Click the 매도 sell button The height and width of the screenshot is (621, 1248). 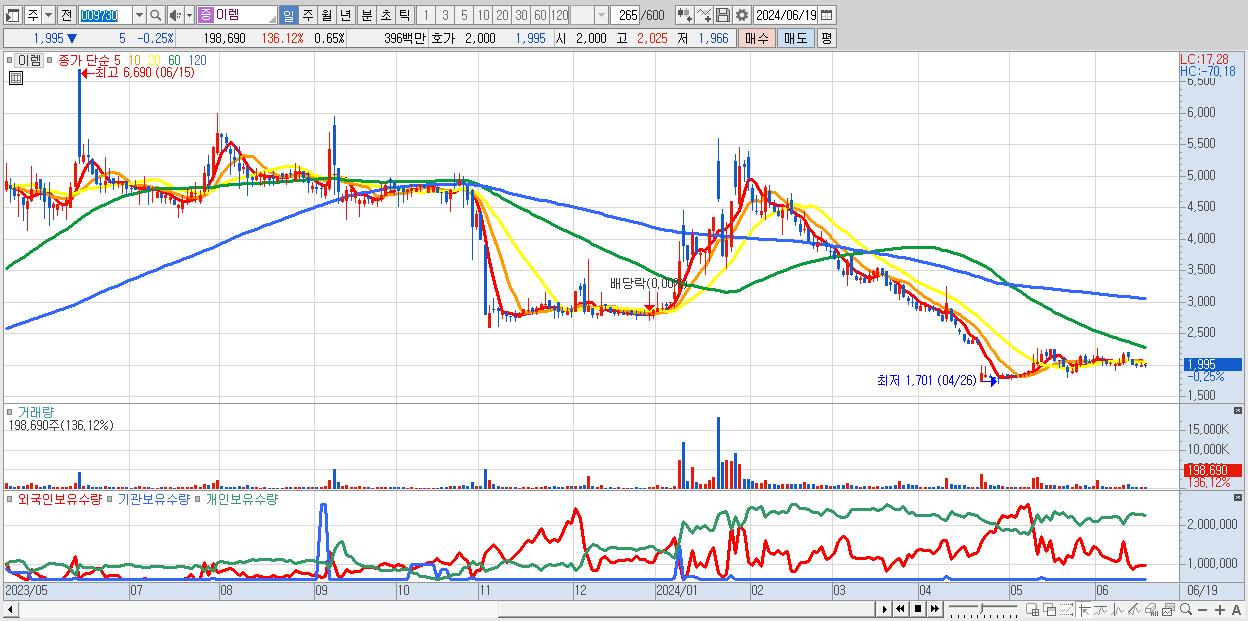(x=796, y=38)
